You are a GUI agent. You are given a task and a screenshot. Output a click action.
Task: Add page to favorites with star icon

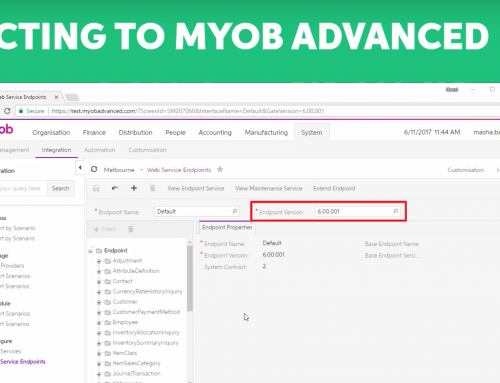tap(220, 169)
